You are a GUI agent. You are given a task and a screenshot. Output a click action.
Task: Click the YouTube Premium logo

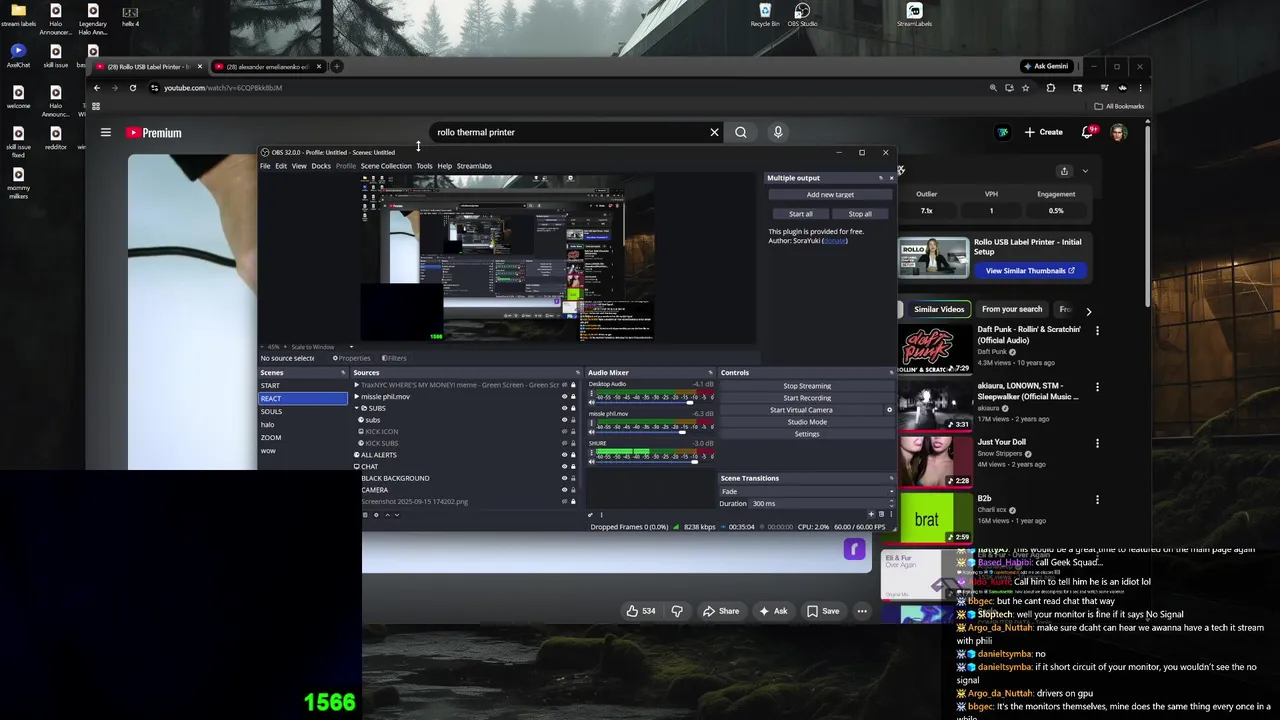(154, 132)
